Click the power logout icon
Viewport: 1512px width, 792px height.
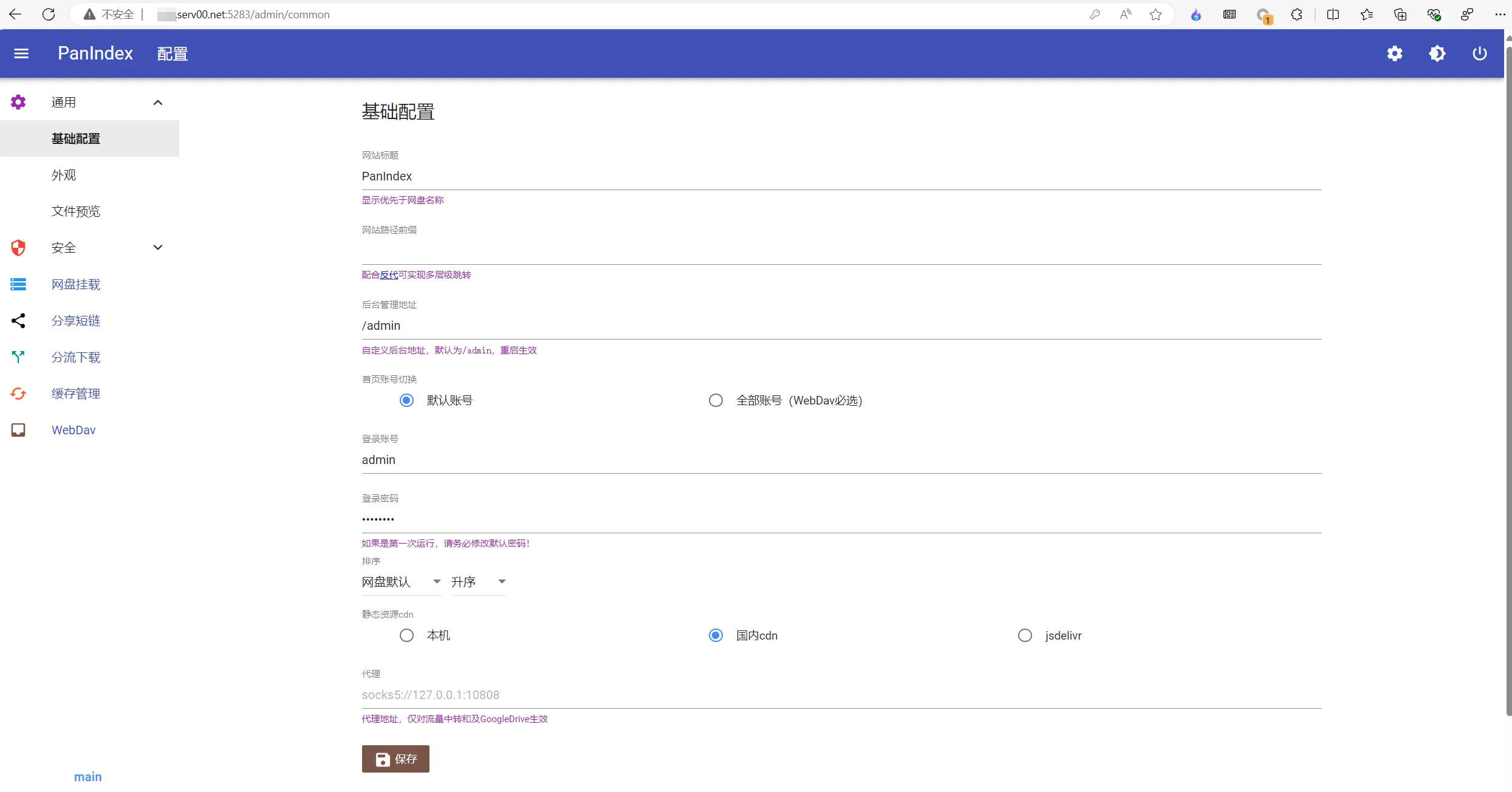(x=1480, y=53)
